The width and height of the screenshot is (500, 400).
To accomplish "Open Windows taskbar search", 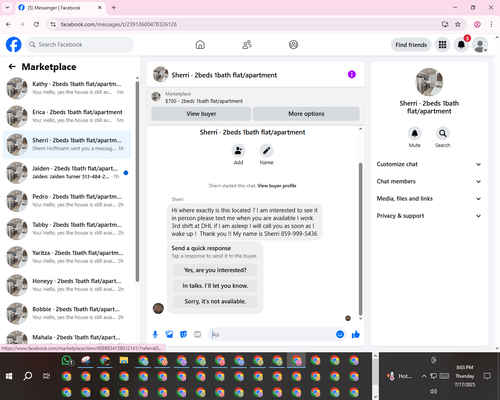I will coord(28,376).
